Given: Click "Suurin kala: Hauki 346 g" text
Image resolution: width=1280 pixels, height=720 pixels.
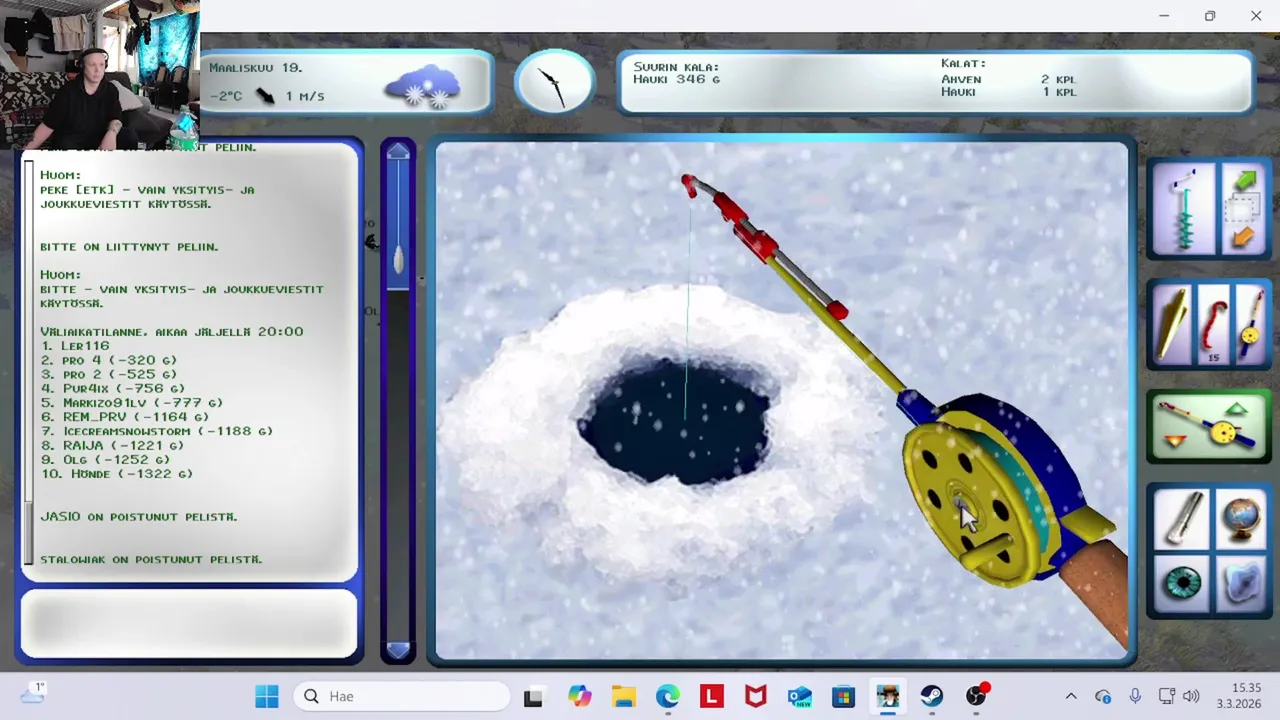Looking at the screenshot, I should pos(677,73).
